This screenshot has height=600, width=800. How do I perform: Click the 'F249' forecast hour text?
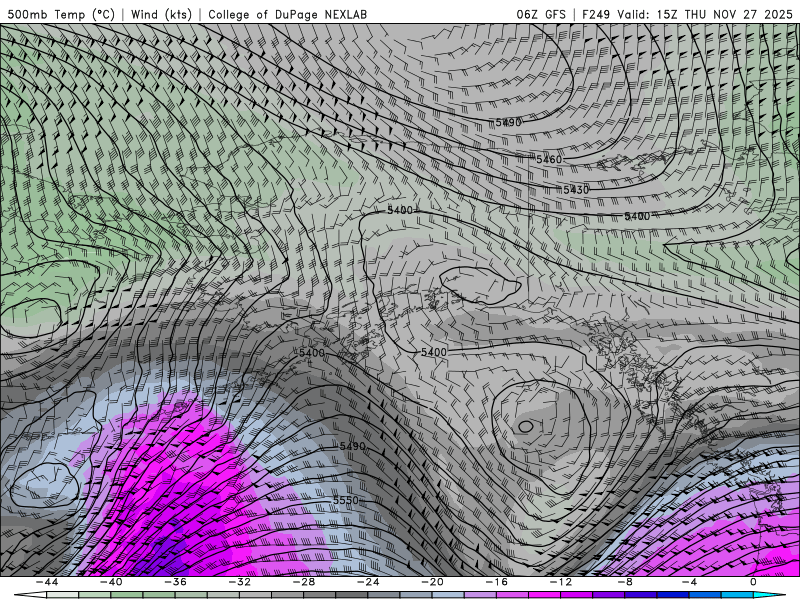(x=596, y=14)
